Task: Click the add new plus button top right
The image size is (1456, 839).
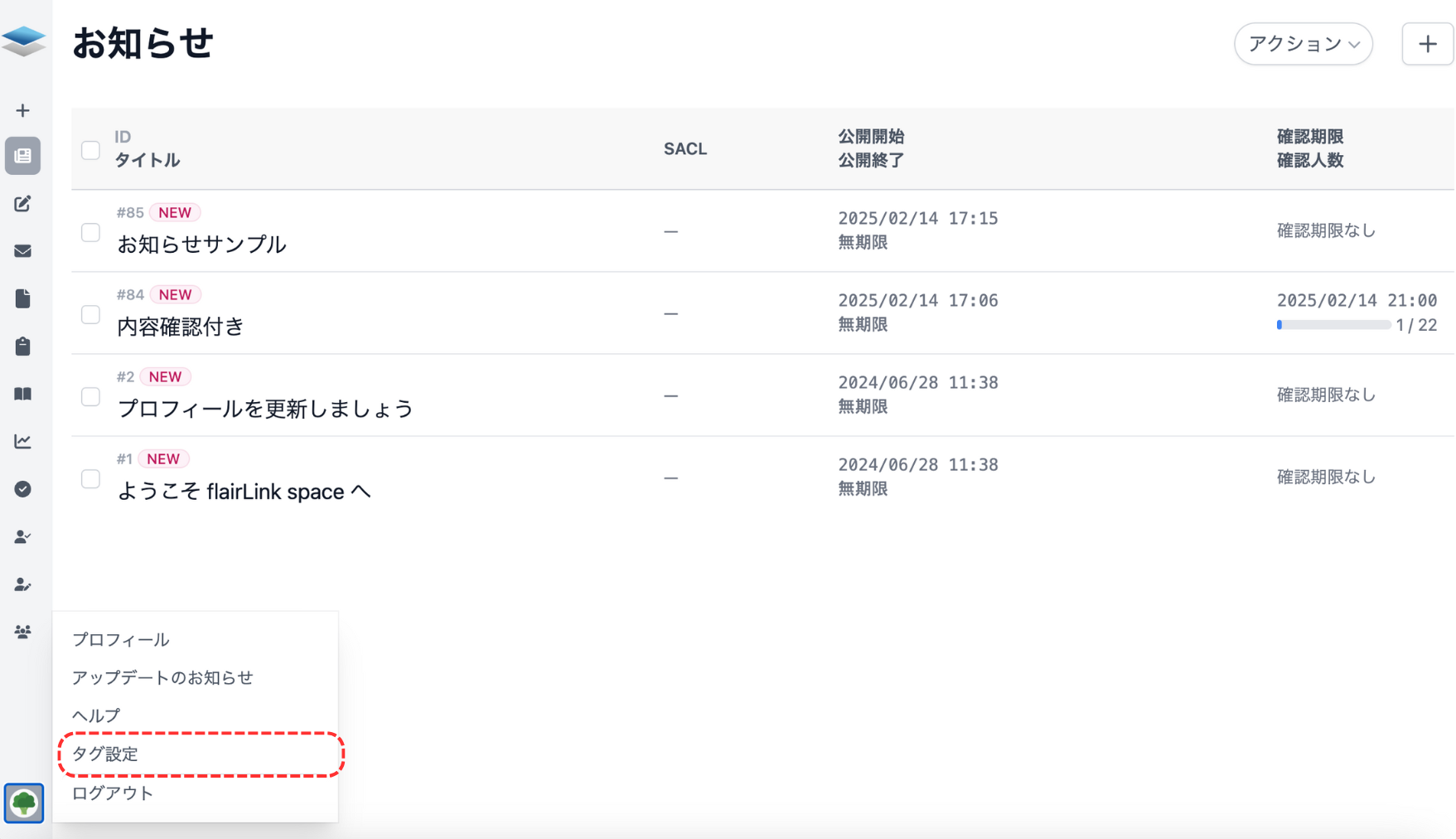Action: (1427, 44)
